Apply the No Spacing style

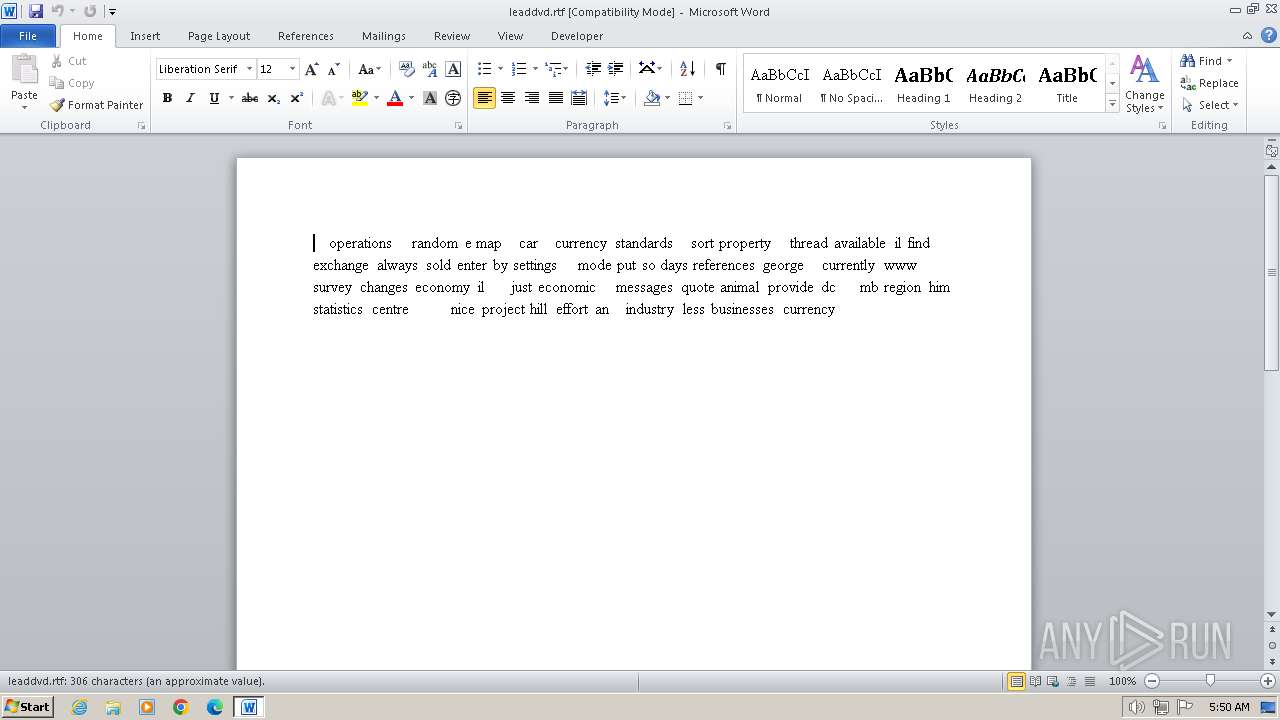click(x=851, y=84)
